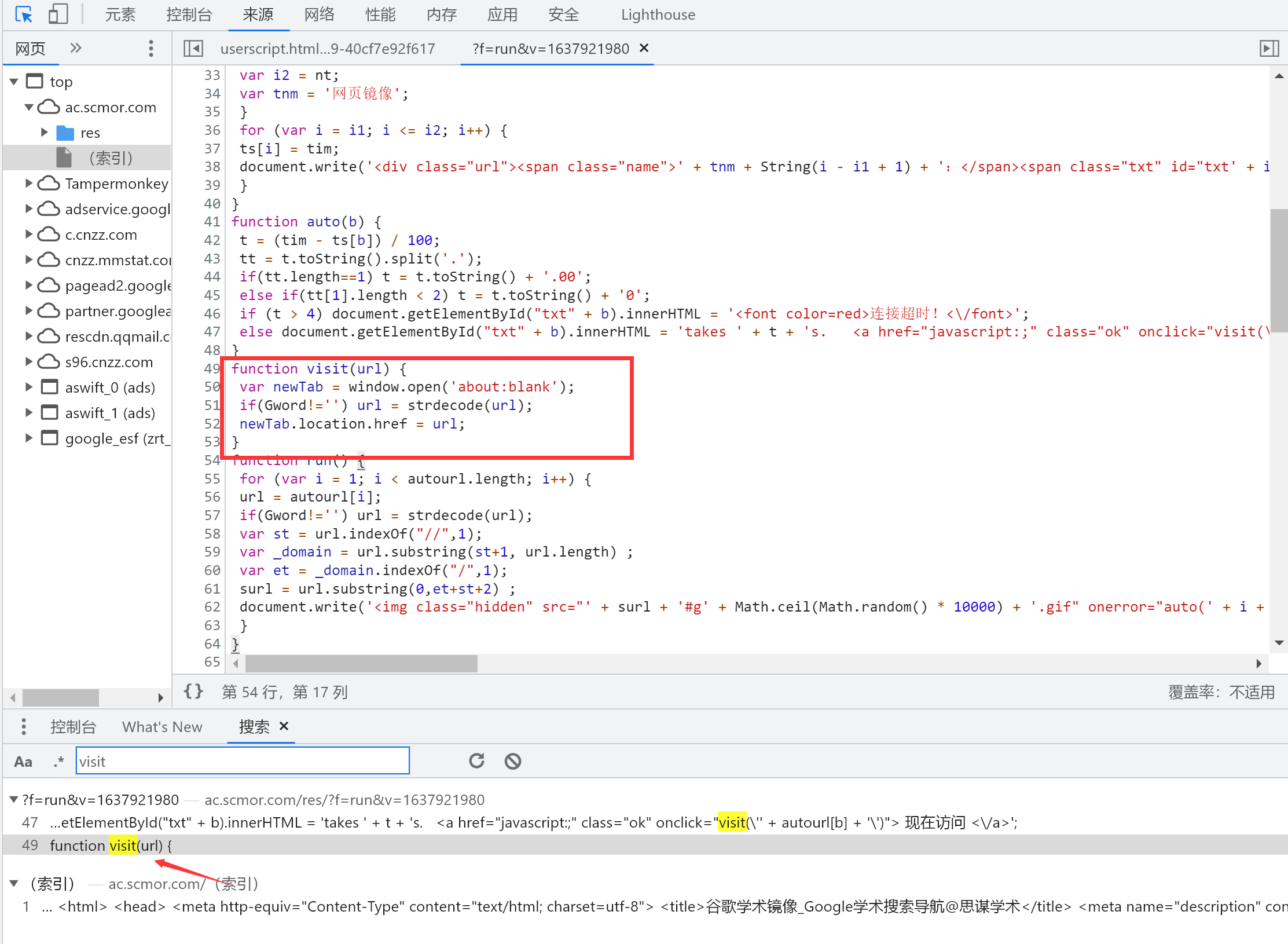Expand the pagead2.google domain node
Screen dimensions: 1288x944
28,286
